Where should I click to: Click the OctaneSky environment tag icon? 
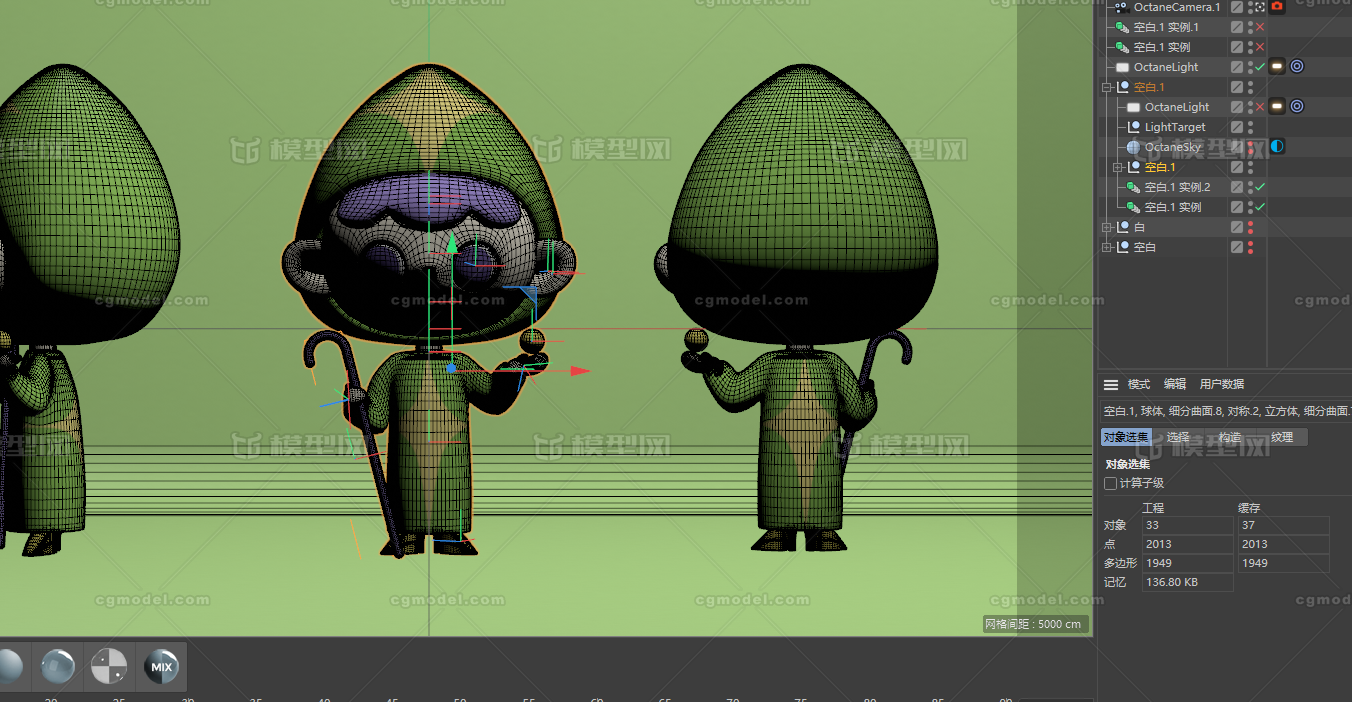pyautogui.click(x=1277, y=147)
